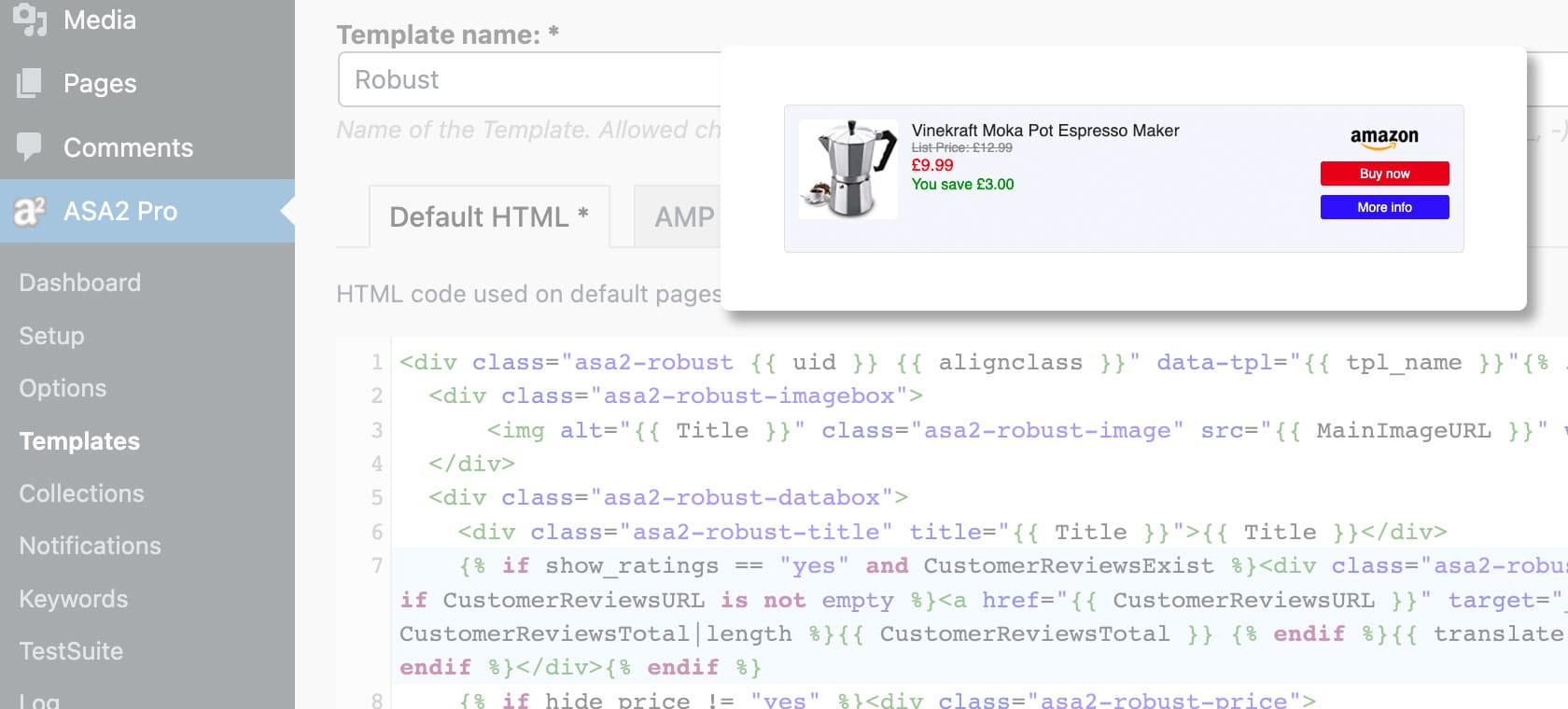
Task: Open the Notifications submenu item
Action: (x=90, y=546)
